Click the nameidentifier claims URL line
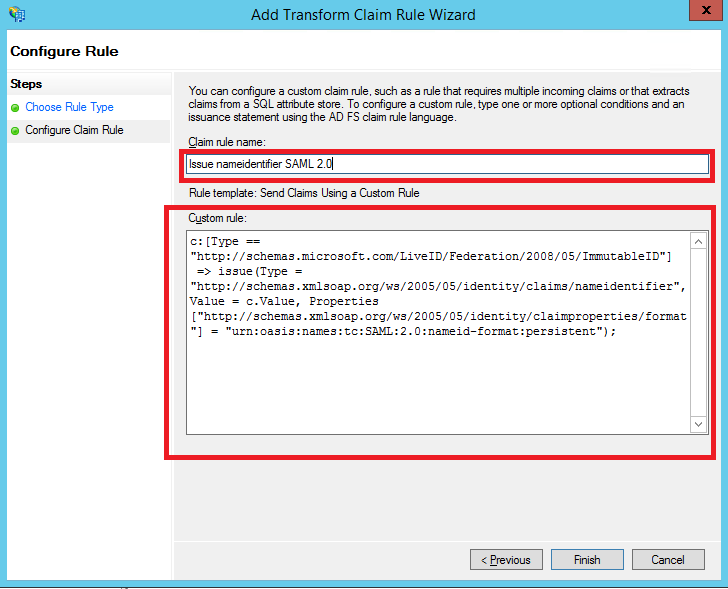 pos(438,286)
